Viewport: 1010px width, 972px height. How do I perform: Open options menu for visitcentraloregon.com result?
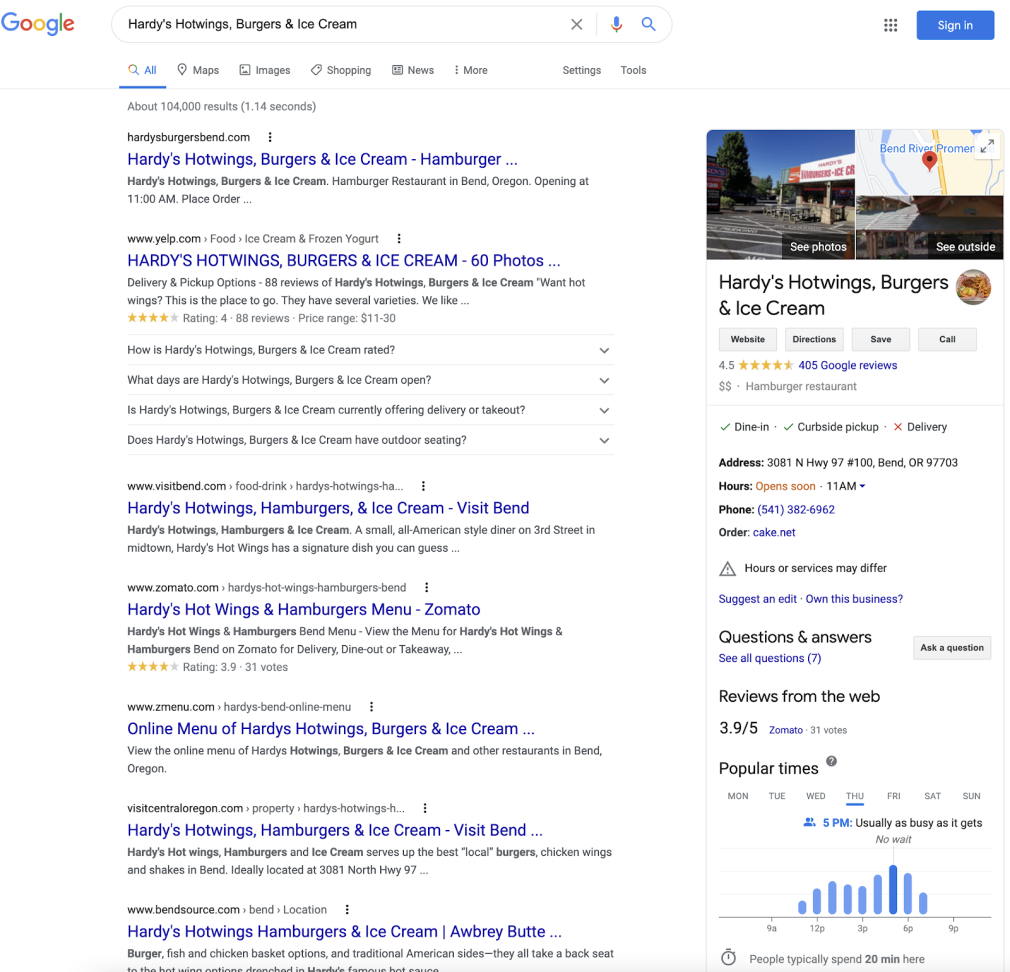[x=424, y=808]
